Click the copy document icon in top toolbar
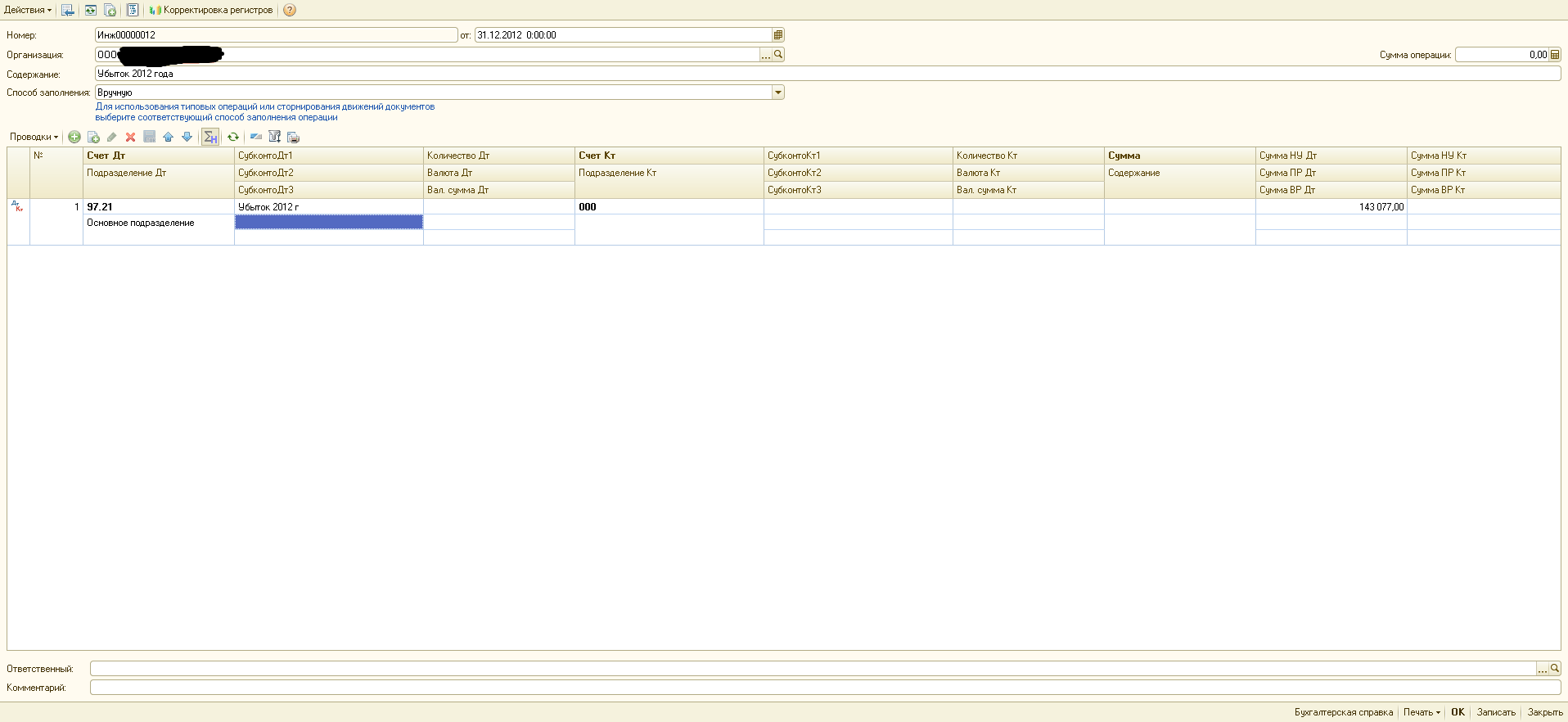1568x722 pixels. (110, 10)
